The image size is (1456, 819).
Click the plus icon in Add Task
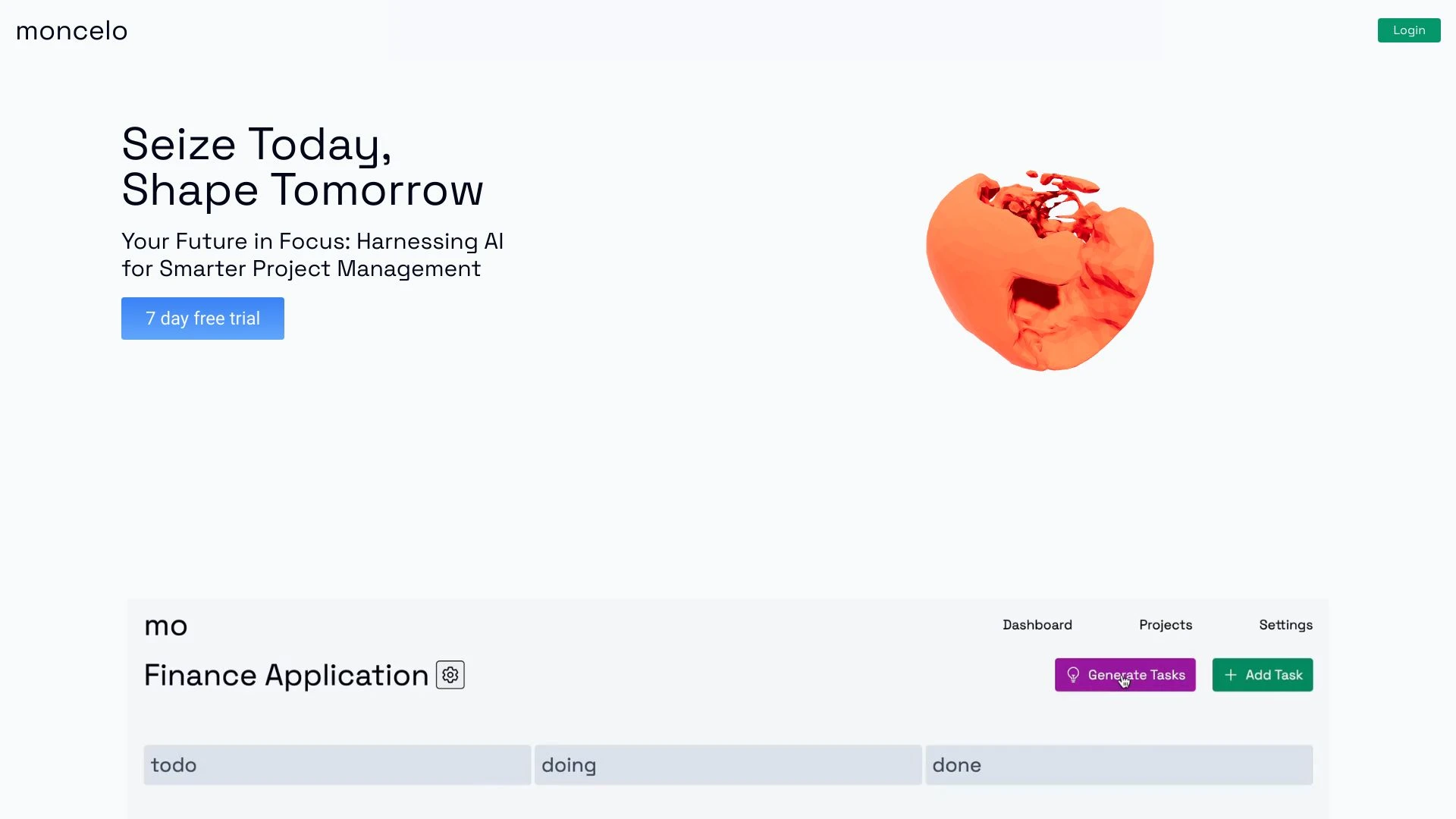point(1230,675)
